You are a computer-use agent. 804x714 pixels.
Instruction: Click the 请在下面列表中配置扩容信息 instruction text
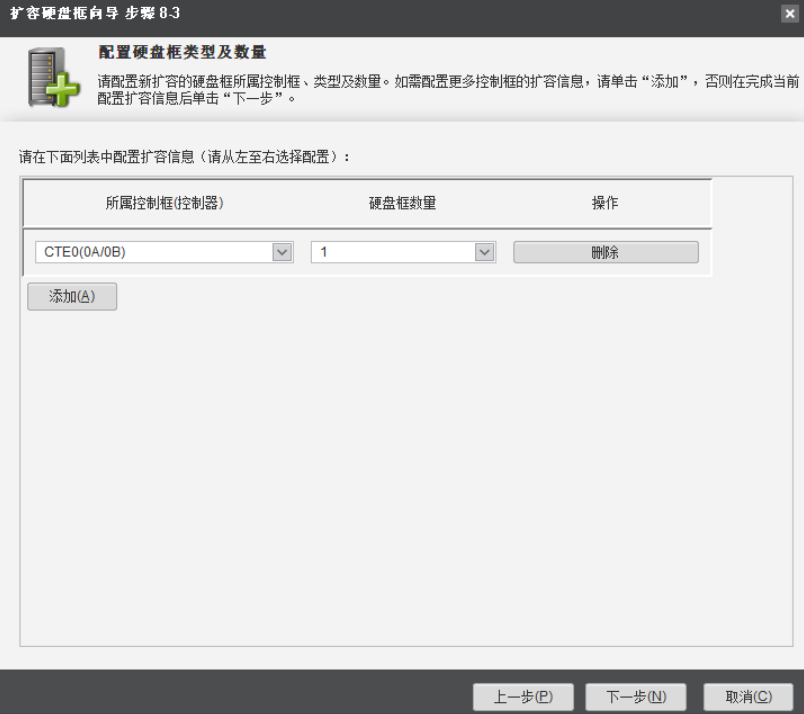tap(185, 157)
